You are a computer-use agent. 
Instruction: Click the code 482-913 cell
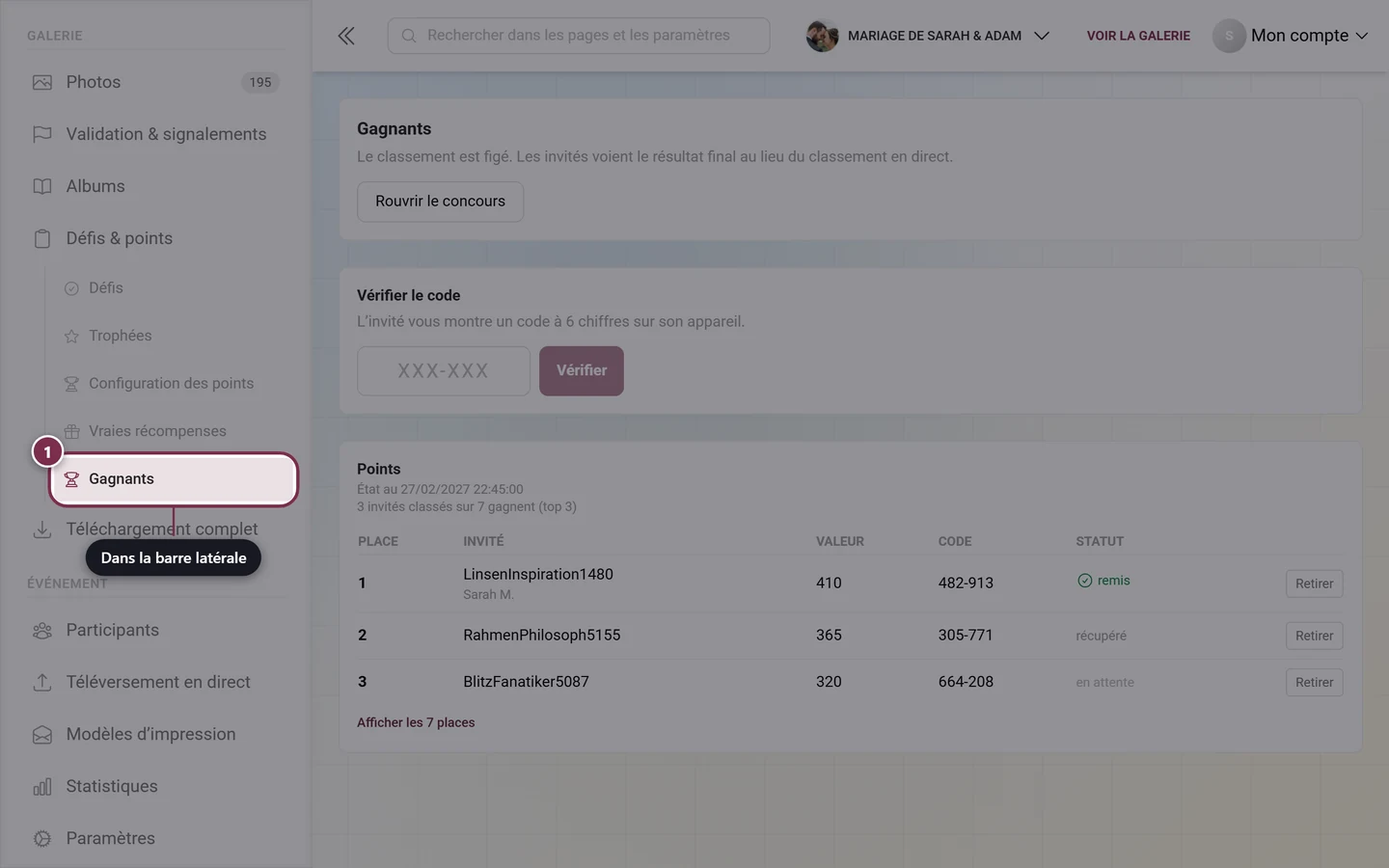pyautogui.click(x=966, y=583)
